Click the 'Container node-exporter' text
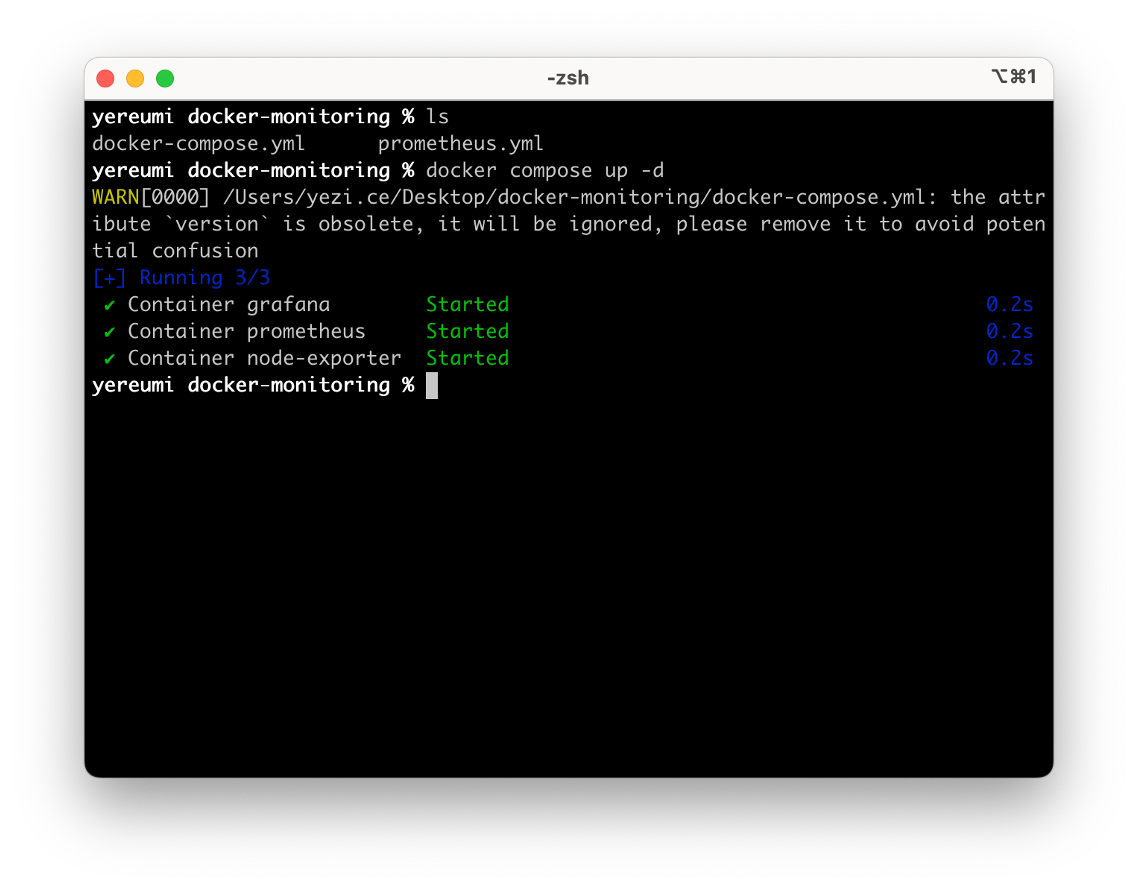Image resolution: width=1138 pixels, height=888 pixels. (264, 358)
